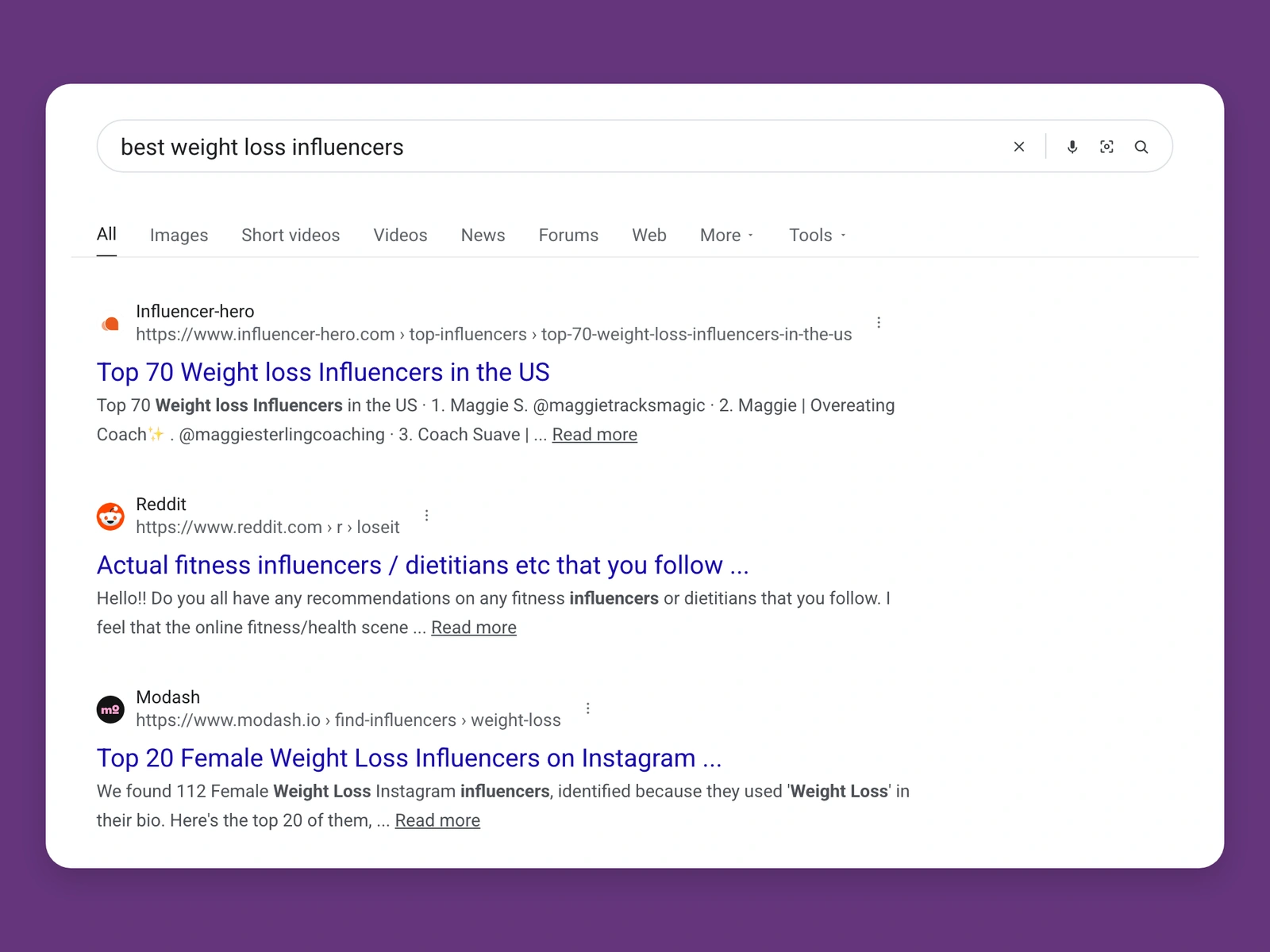Open Top 70 Weight loss Influencers link

[323, 372]
